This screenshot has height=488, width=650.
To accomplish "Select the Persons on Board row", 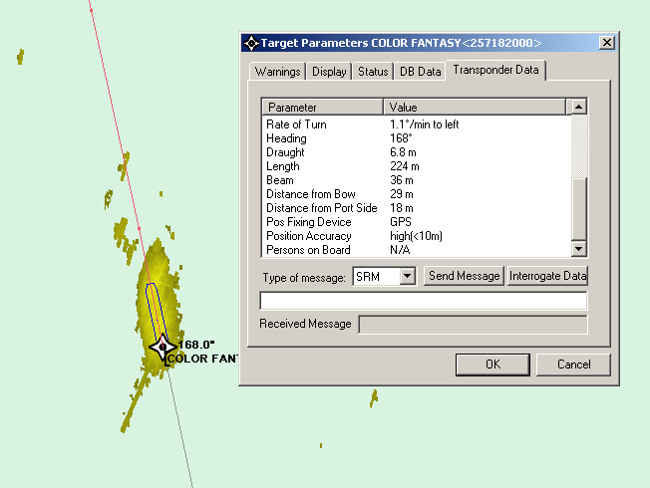I will (416, 250).
